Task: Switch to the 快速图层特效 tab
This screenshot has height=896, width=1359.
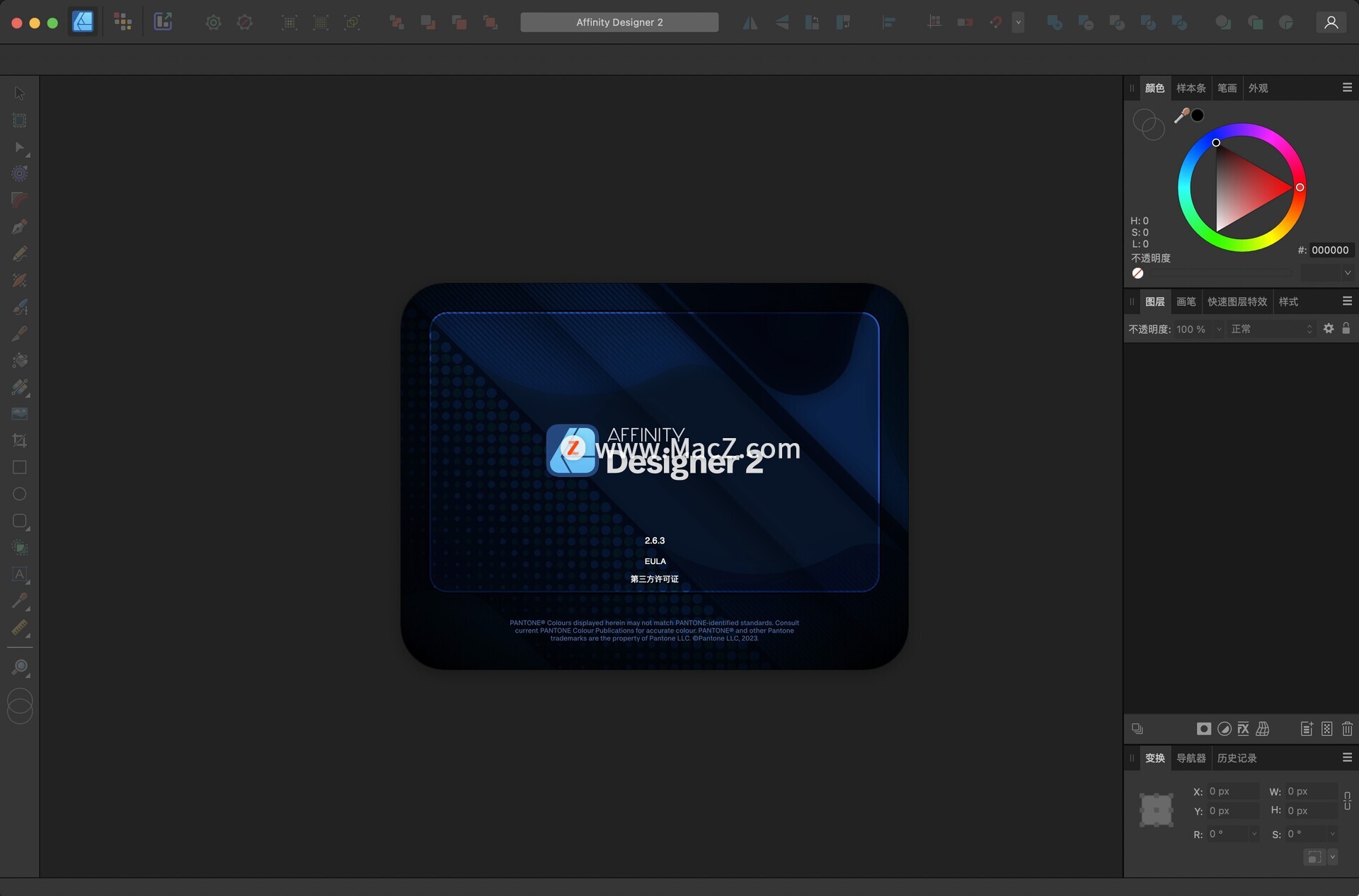Action: tap(1237, 302)
